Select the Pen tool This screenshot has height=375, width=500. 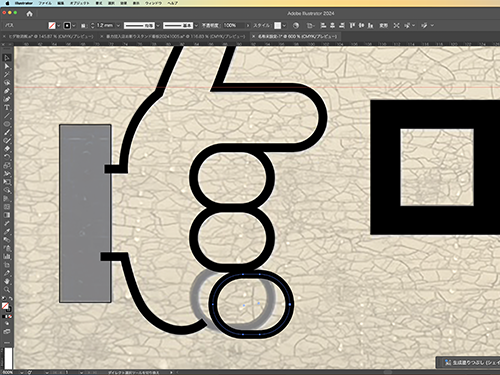coord(7,91)
